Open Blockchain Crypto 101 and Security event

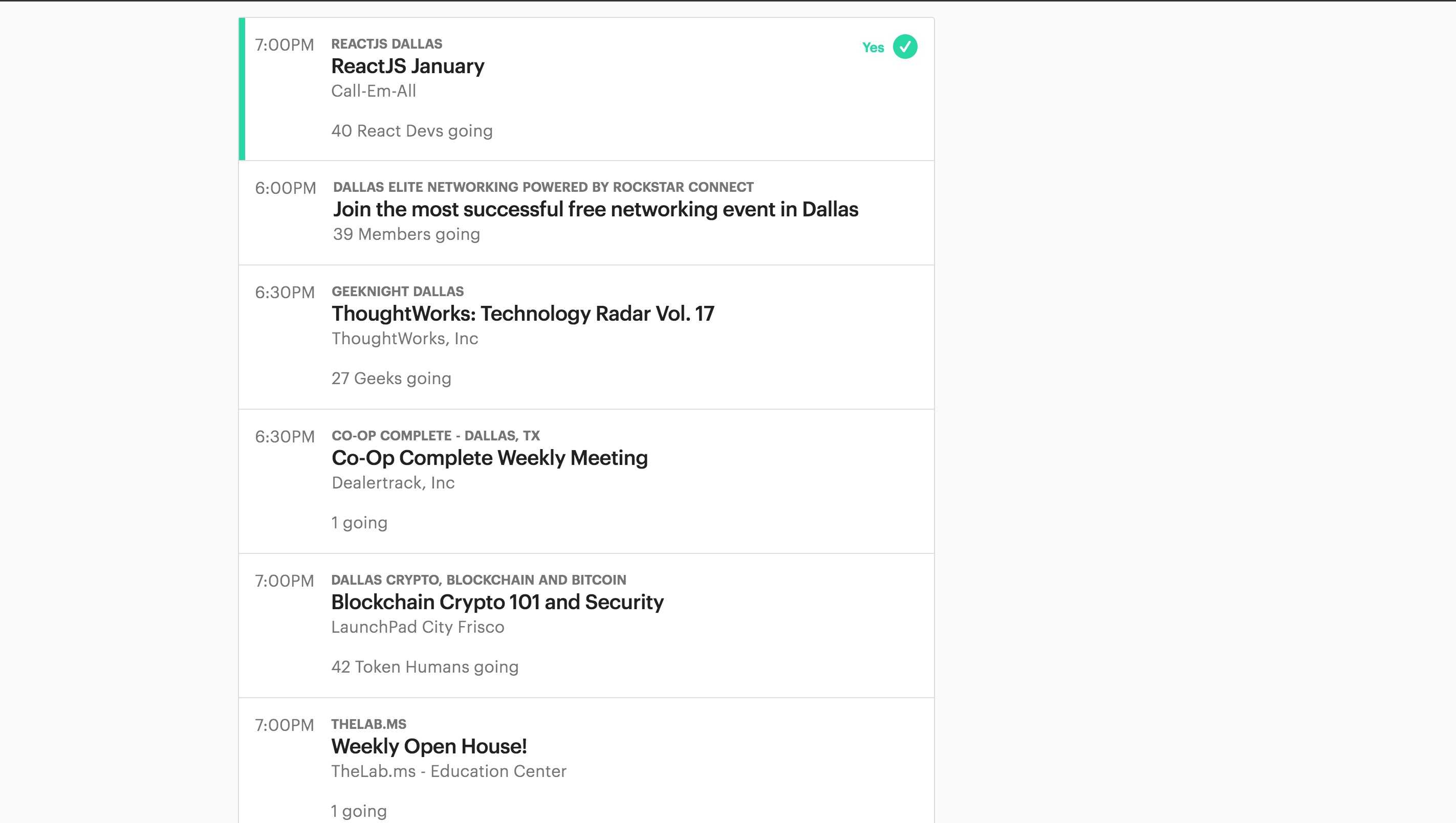[x=497, y=603]
